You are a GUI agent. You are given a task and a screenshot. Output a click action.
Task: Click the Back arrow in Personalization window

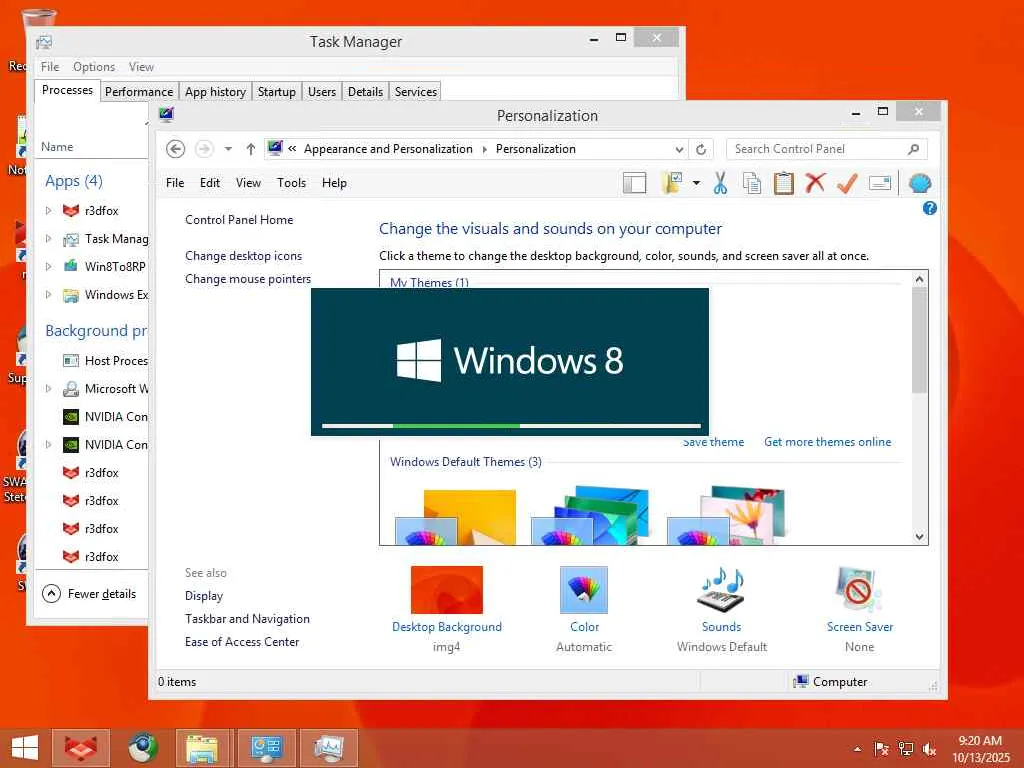(x=175, y=149)
